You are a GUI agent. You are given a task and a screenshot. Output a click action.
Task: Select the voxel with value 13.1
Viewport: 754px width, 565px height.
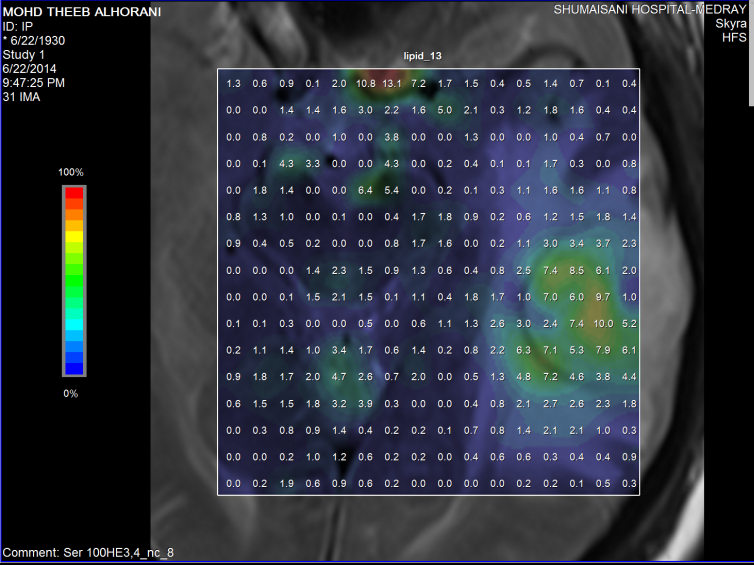(391, 83)
